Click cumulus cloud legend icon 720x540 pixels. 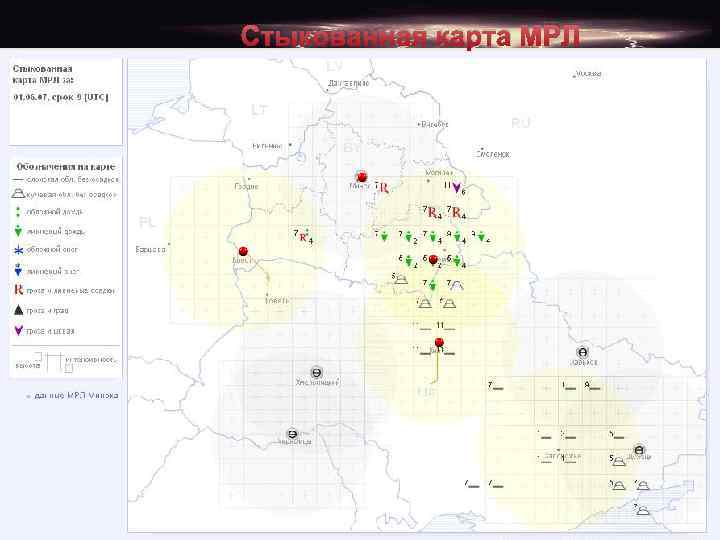pos(18,193)
